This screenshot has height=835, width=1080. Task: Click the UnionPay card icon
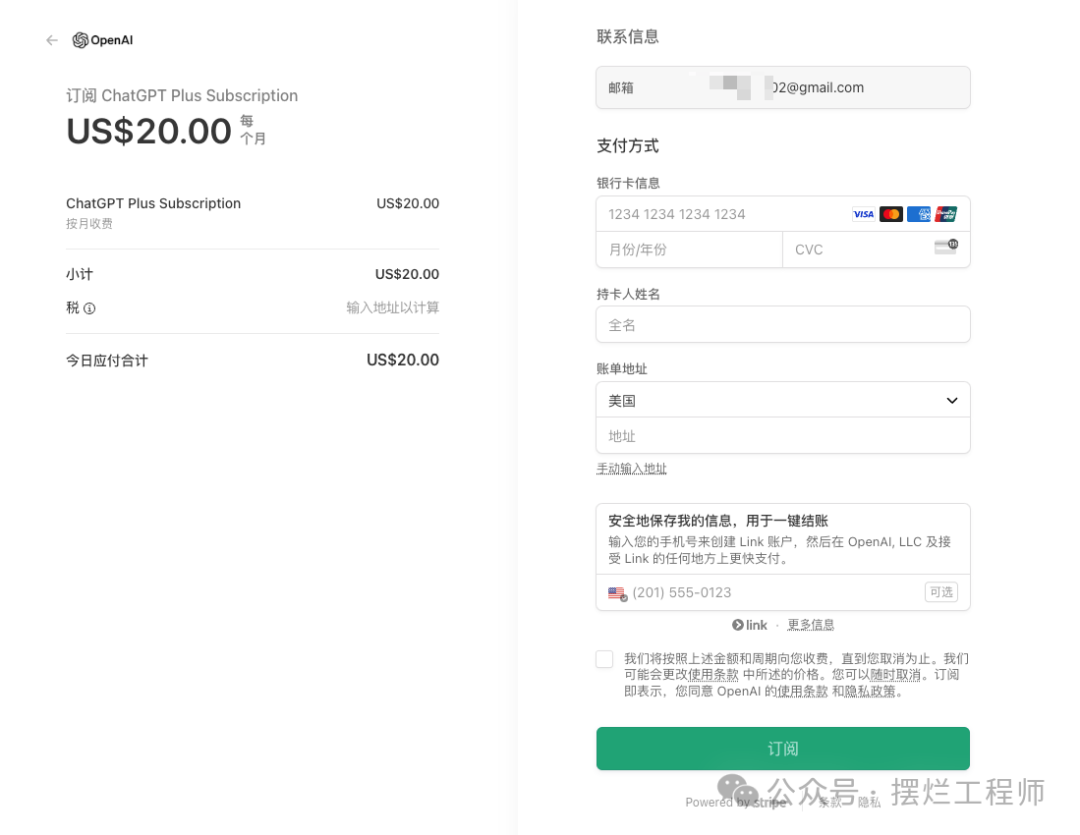coord(946,214)
